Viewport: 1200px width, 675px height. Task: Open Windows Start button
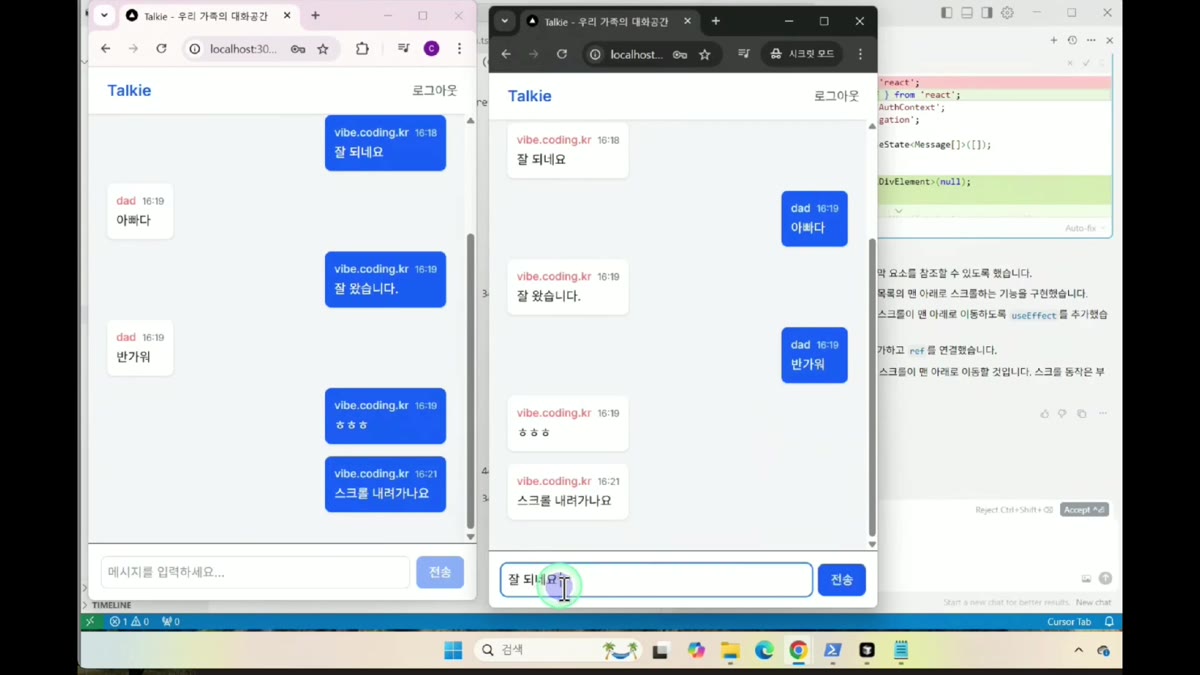(453, 651)
